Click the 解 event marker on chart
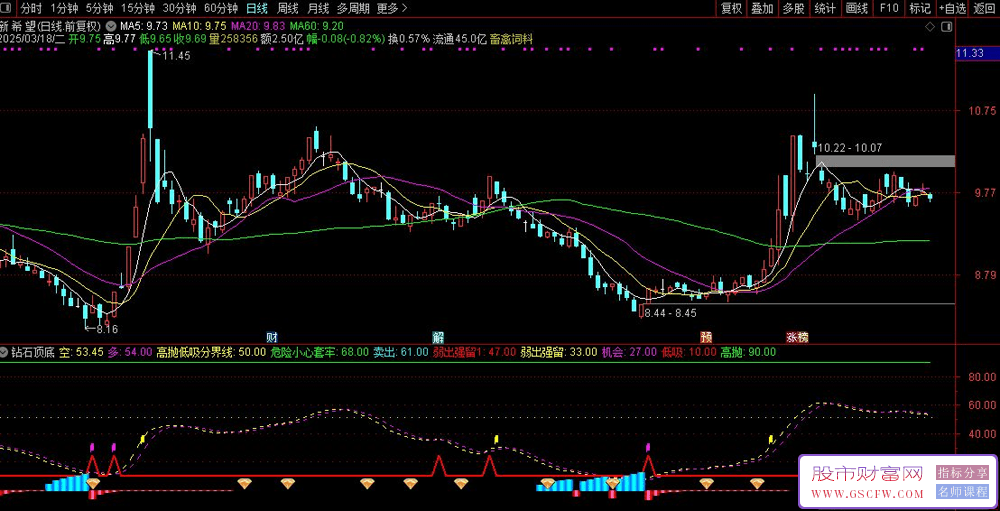 (438, 336)
